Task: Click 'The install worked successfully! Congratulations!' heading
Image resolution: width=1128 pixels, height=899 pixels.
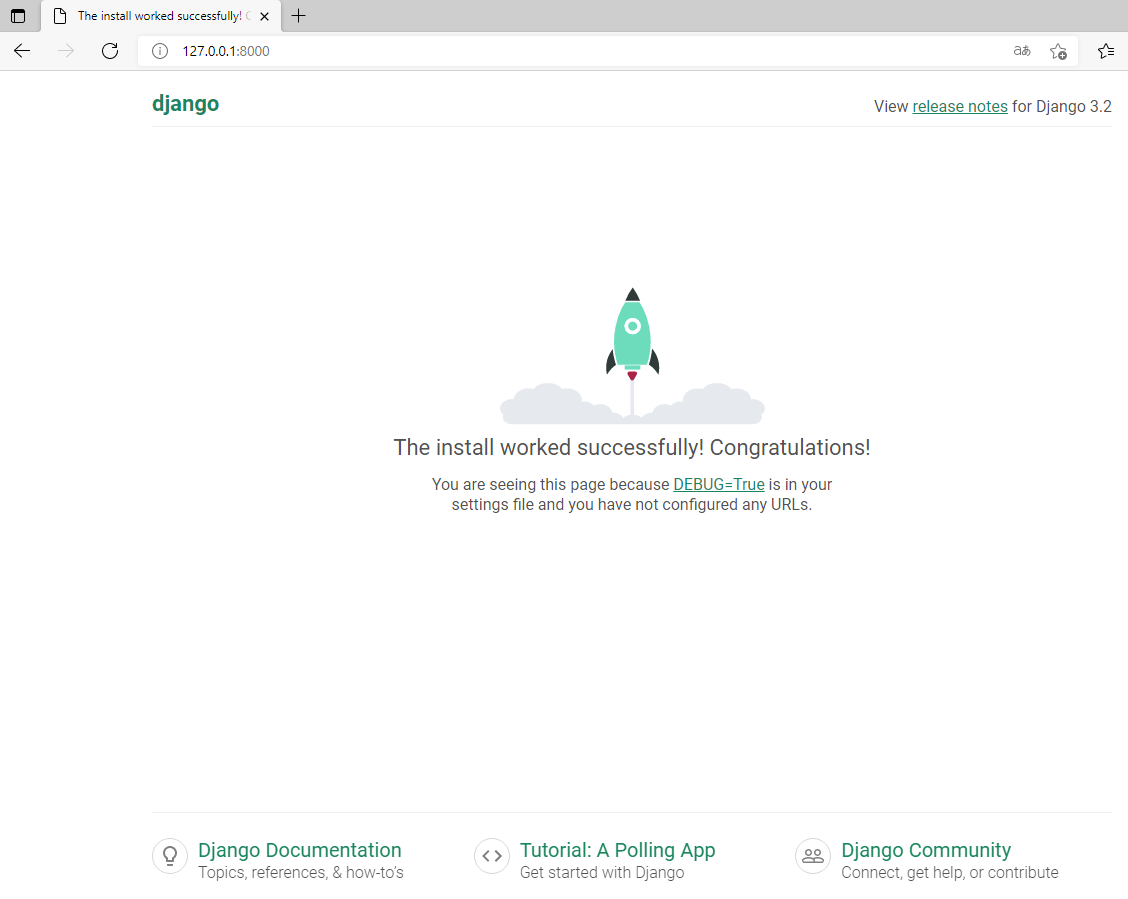Action: click(632, 447)
